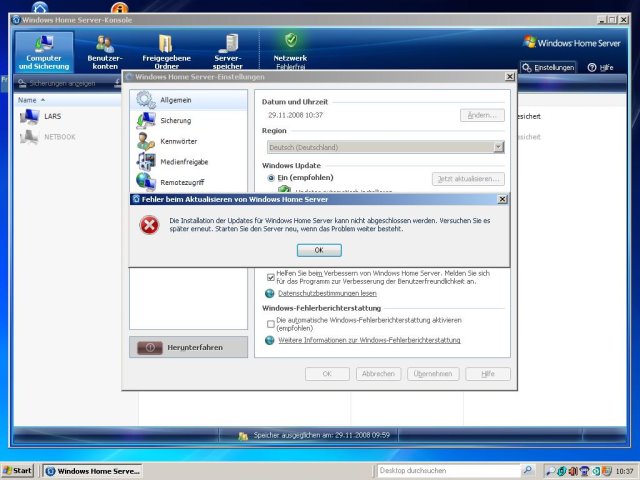This screenshot has width=640, height=480.
Task: Click the Benutzerkonten people icon
Action: 105,44
